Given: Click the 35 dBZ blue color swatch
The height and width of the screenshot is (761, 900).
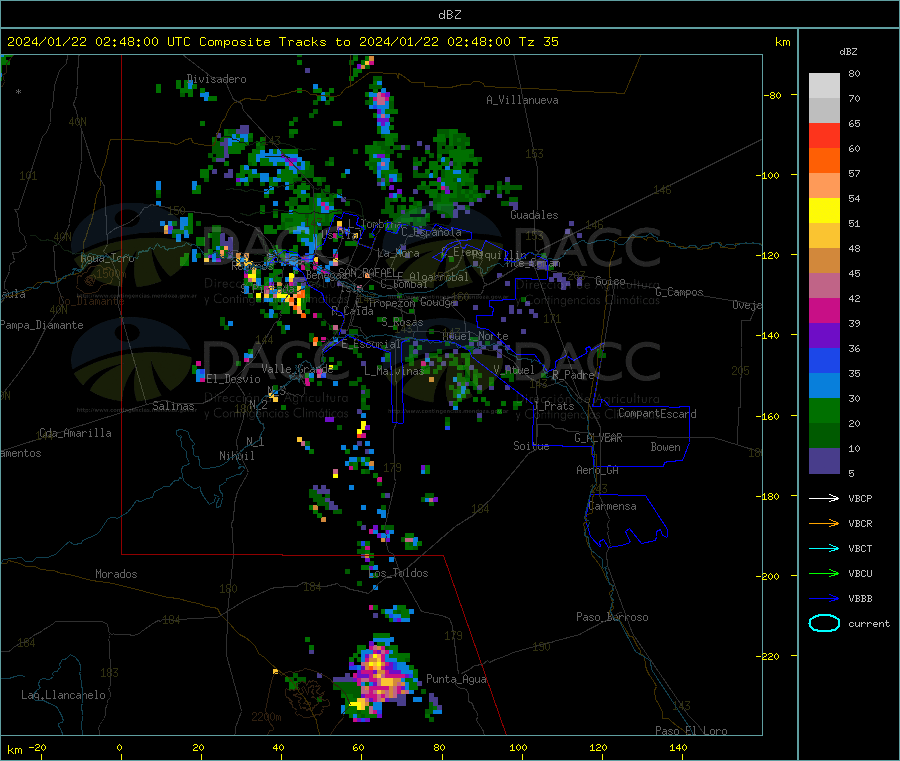Looking at the screenshot, I should (x=824, y=360).
